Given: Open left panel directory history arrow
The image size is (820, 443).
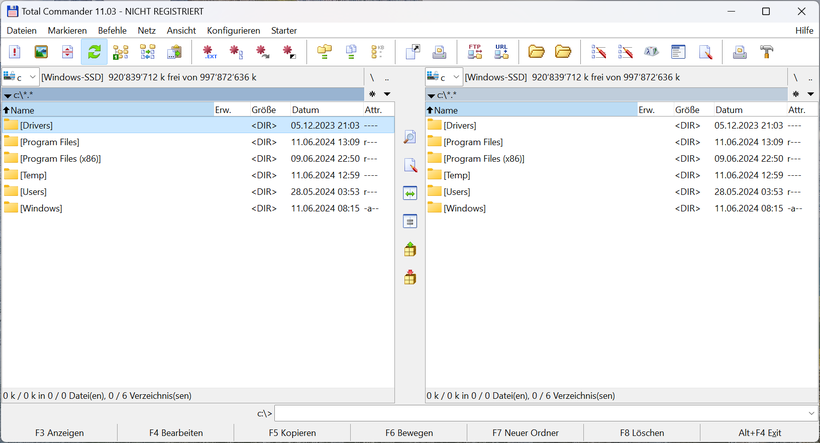Looking at the screenshot, I should [387, 94].
